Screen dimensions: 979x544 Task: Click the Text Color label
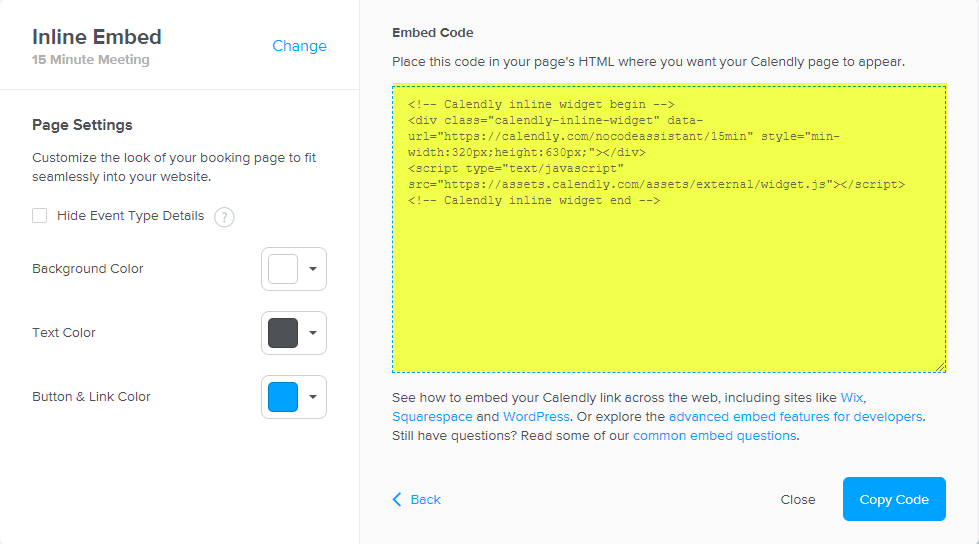[x=64, y=333]
